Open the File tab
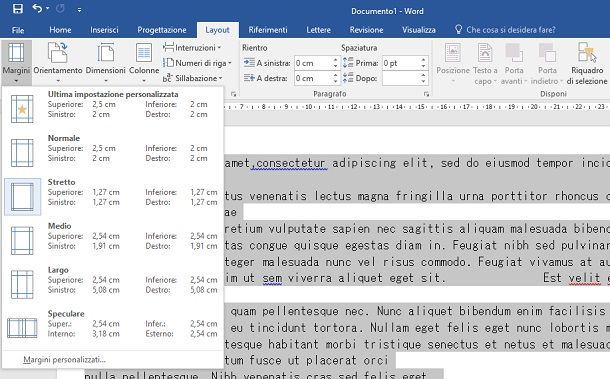This screenshot has width=610, height=379. (18, 30)
